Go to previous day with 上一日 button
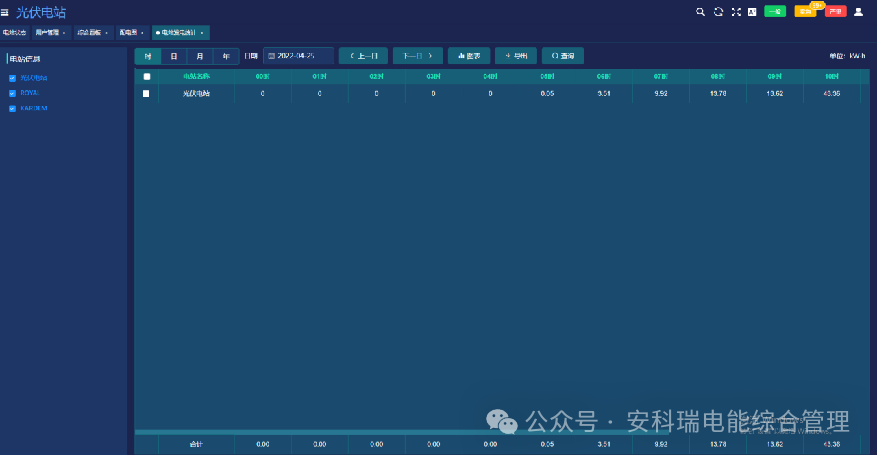Image resolution: width=877 pixels, height=456 pixels. pos(363,56)
